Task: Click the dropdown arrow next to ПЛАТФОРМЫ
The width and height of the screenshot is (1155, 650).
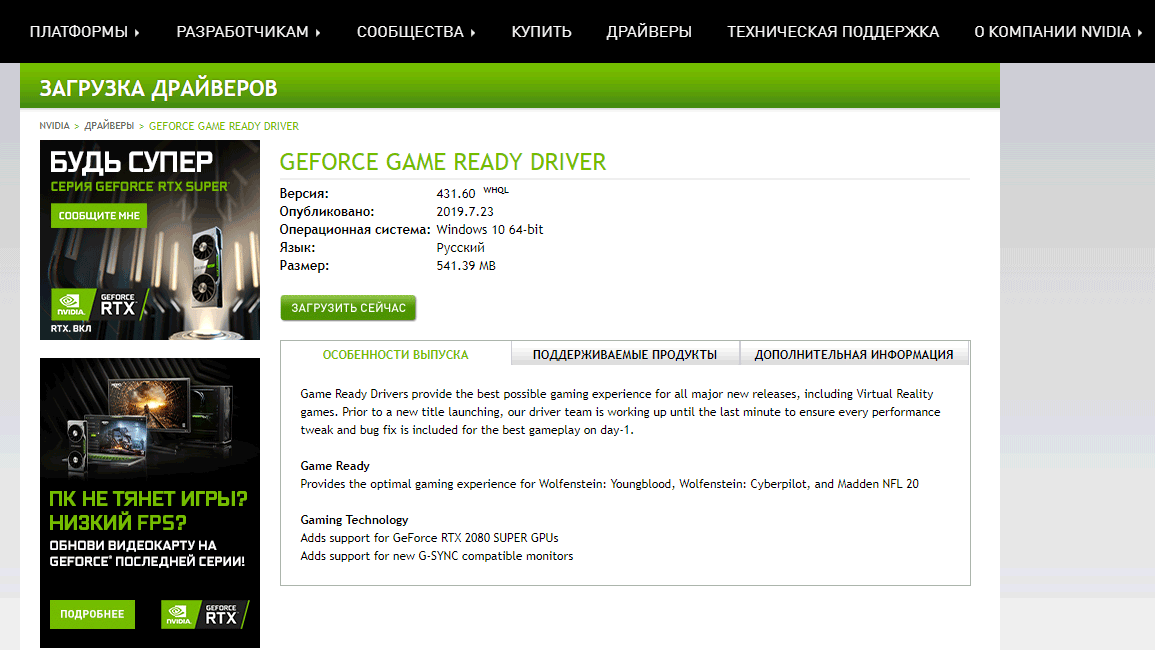Action: (x=137, y=32)
